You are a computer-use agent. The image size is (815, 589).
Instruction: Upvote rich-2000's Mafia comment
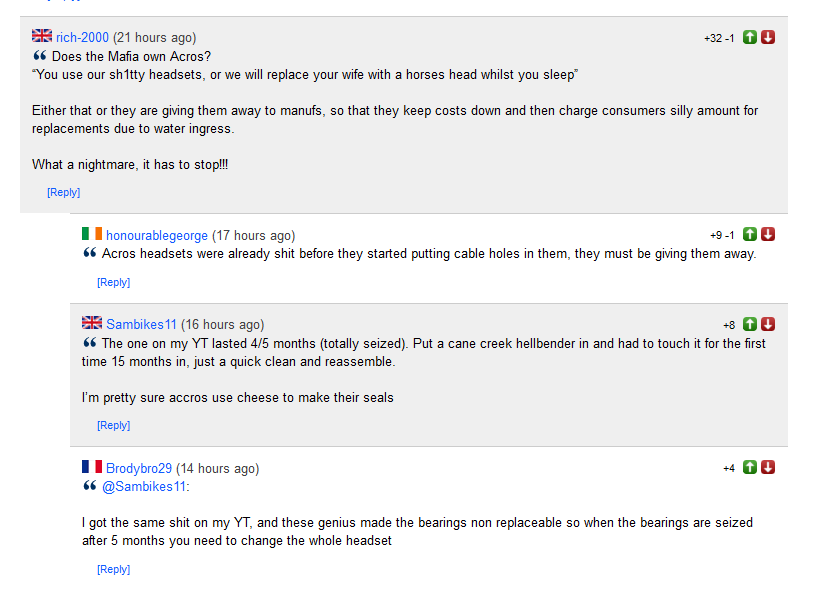pyautogui.click(x=750, y=37)
